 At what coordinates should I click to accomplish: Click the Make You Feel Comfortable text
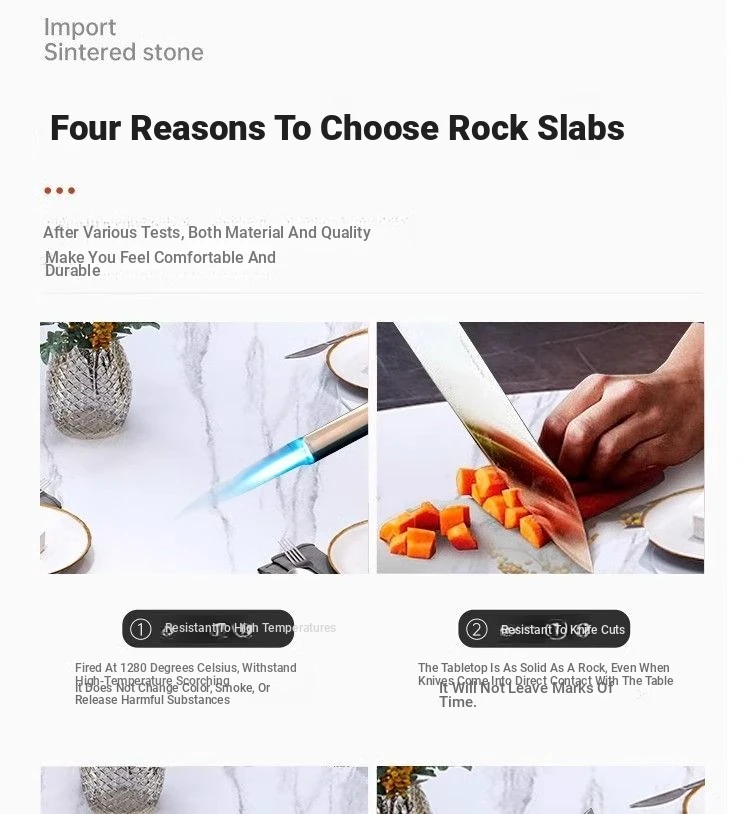[x=160, y=258]
